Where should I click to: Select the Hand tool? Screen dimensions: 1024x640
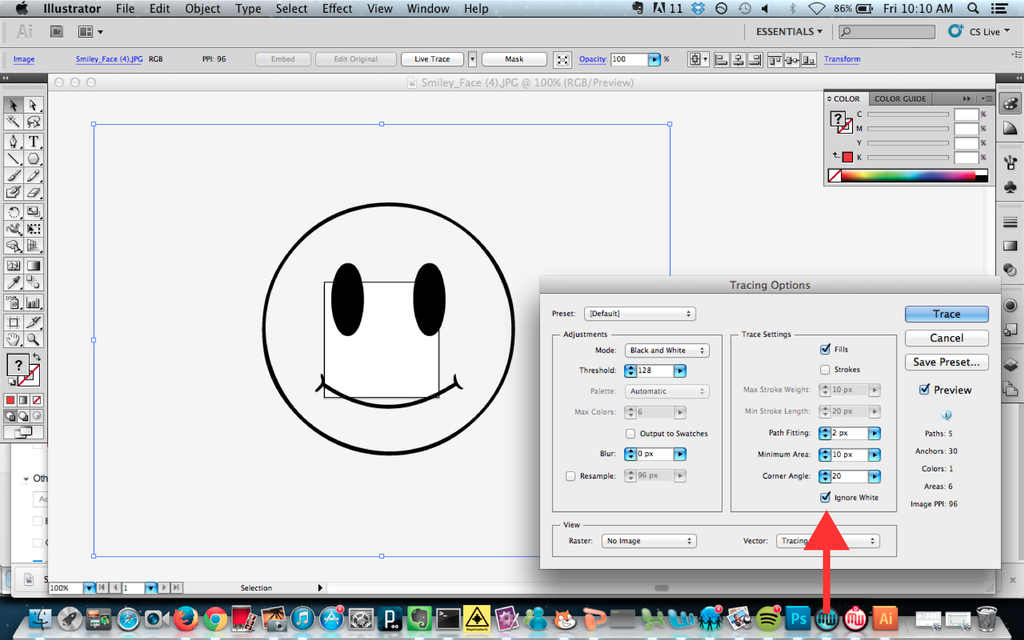(14, 340)
